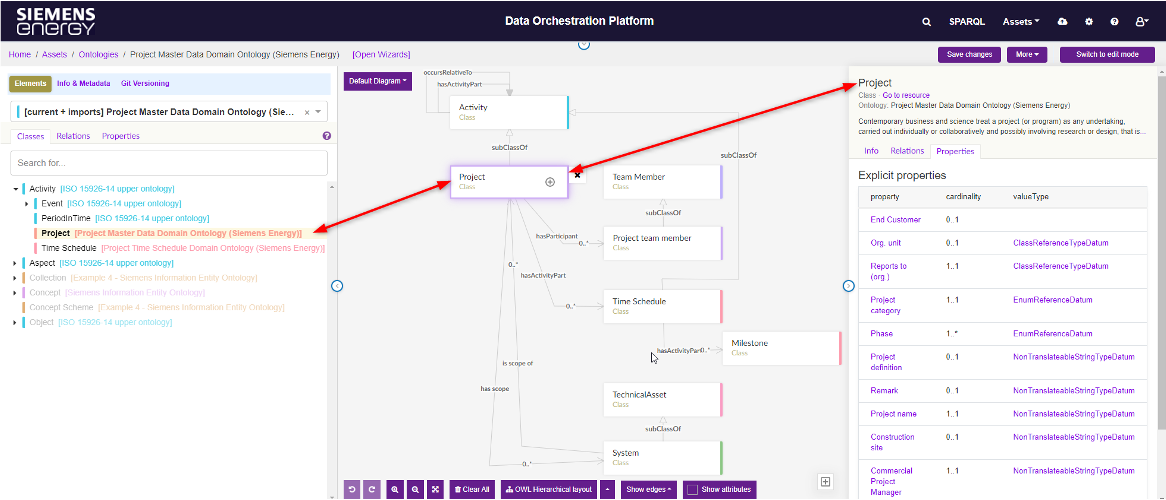This screenshot has width=1166, height=500.
Task: Click the Save changes button
Action: [969, 54]
